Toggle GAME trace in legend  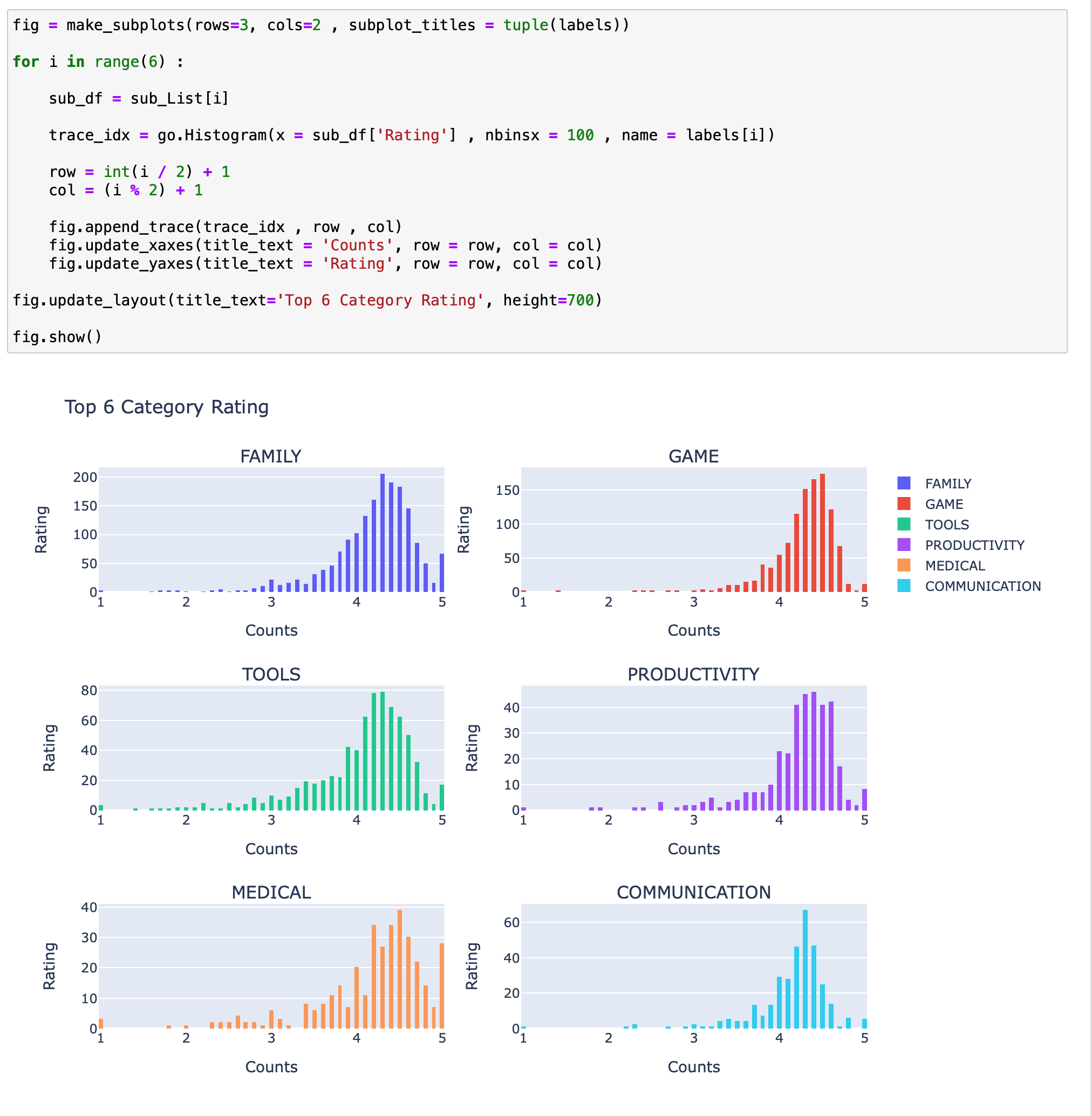(x=944, y=505)
